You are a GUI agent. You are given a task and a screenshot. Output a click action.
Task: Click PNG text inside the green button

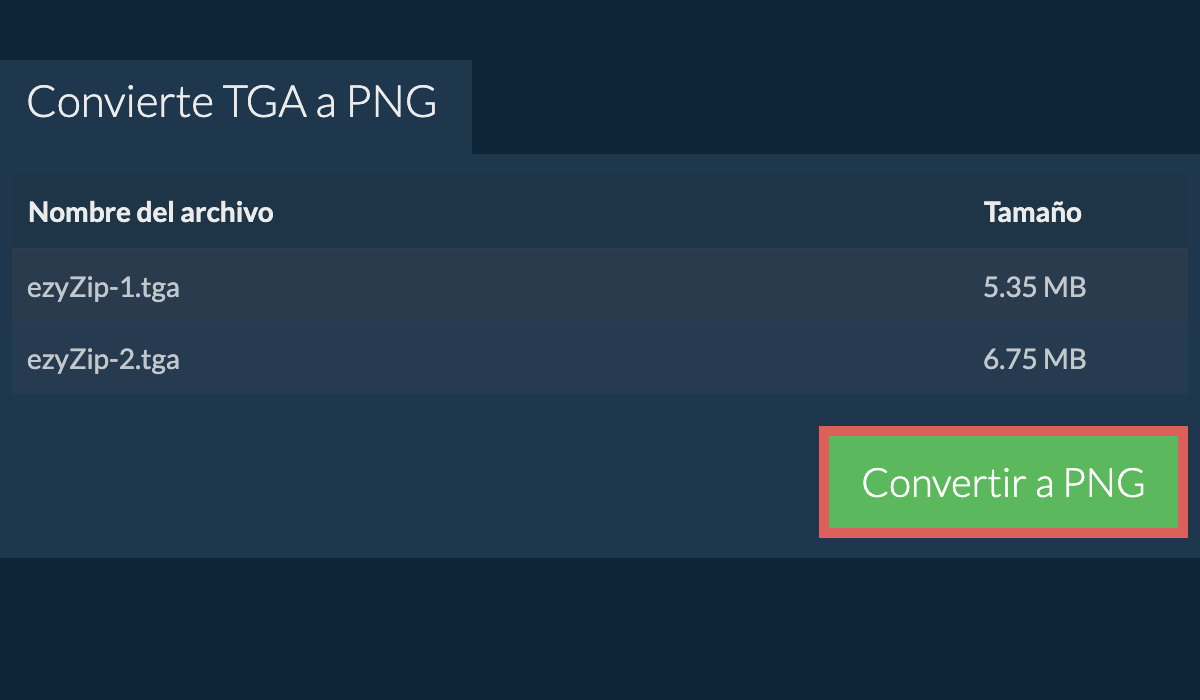point(1104,483)
